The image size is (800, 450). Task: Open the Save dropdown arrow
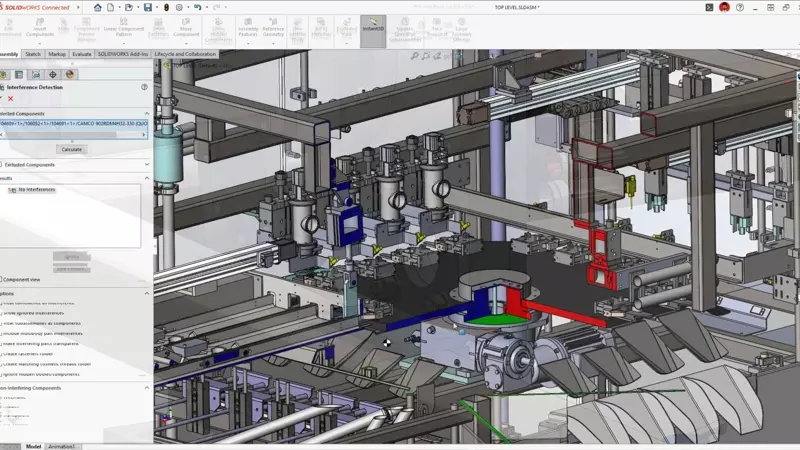[x=157, y=7]
